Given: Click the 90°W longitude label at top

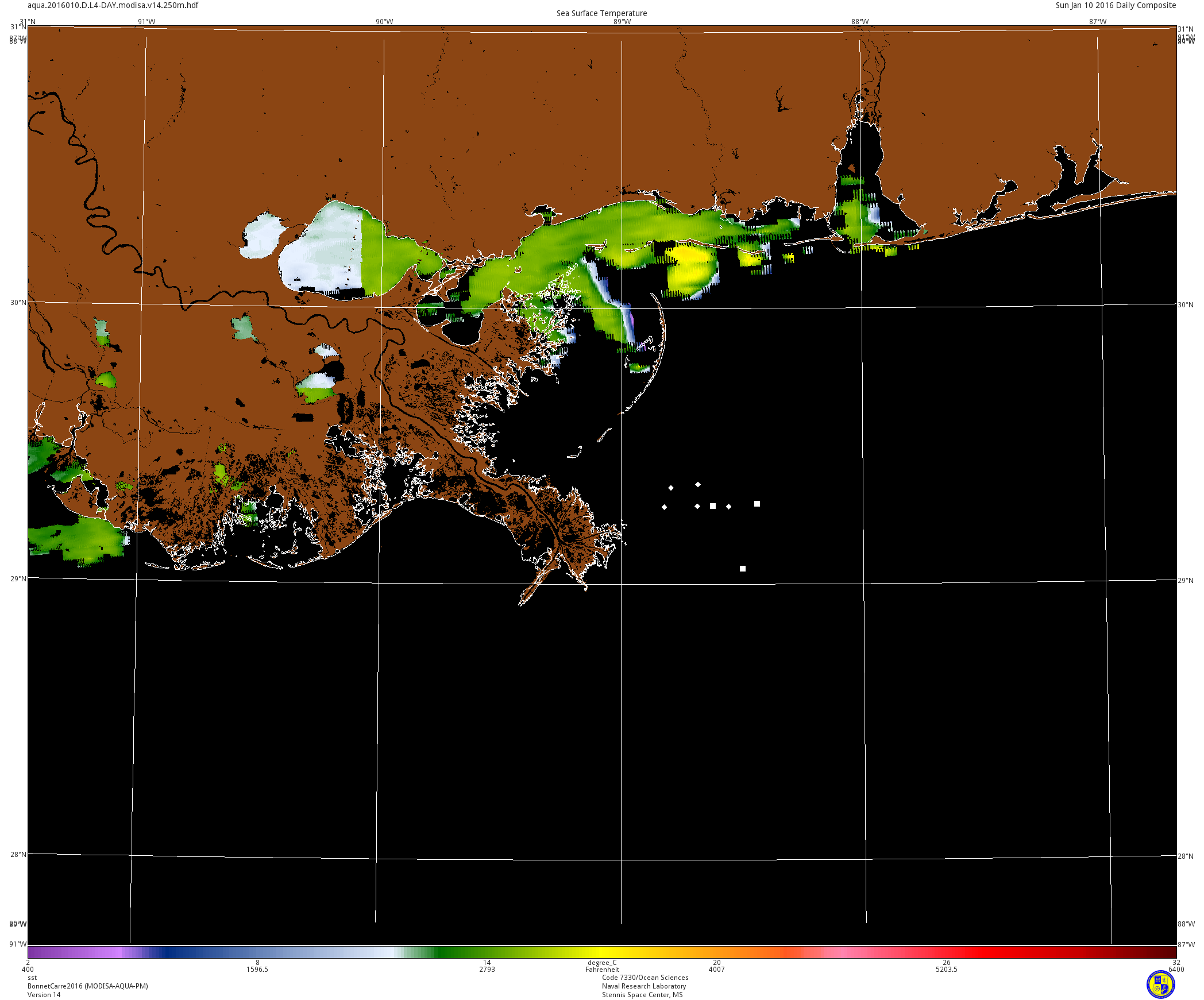Looking at the screenshot, I should [384, 22].
